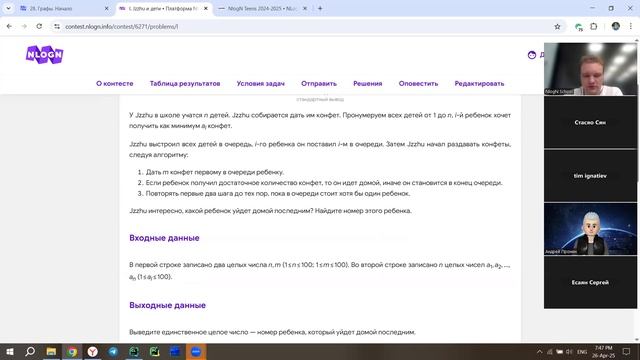Image resolution: width=640 pixels, height=360 pixels.
Task: Close the 'Jzzhu и дети' tab
Action: (x=206, y=8)
